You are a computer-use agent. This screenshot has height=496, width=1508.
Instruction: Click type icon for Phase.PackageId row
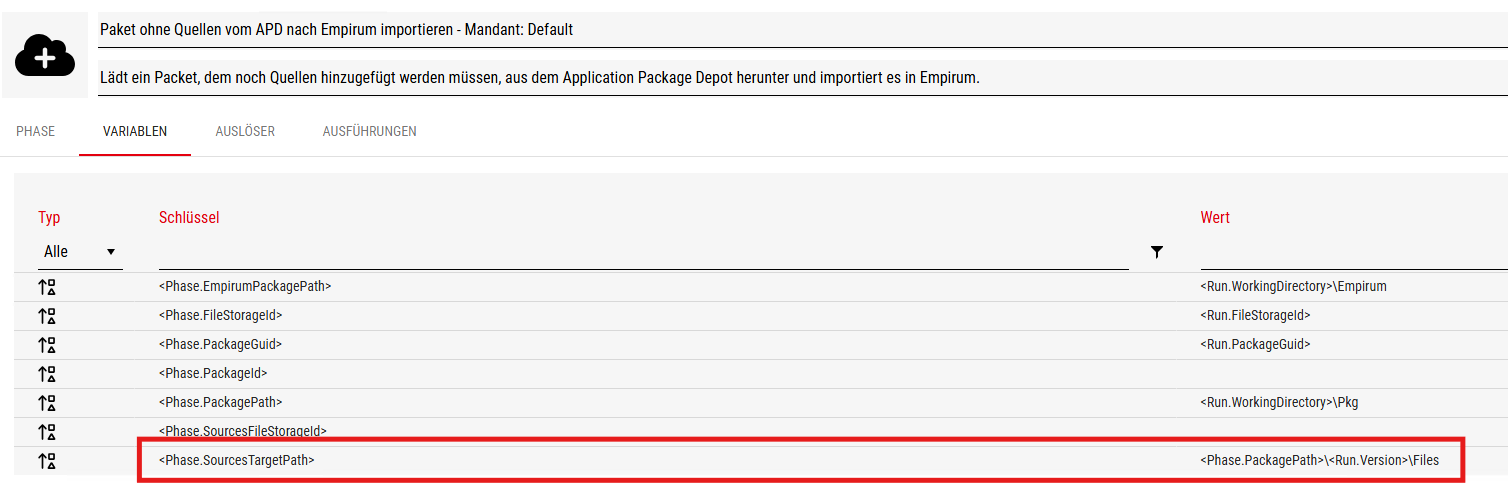pyautogui.click(x=47, y=374)
